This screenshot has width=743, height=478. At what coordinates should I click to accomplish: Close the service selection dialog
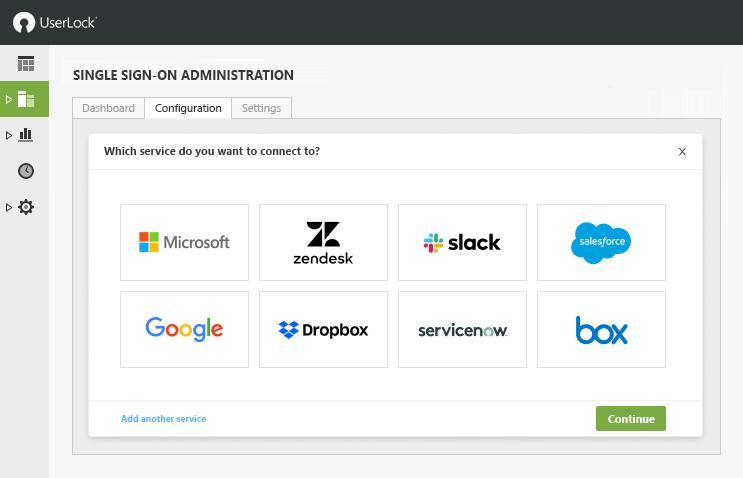[682, 152]
